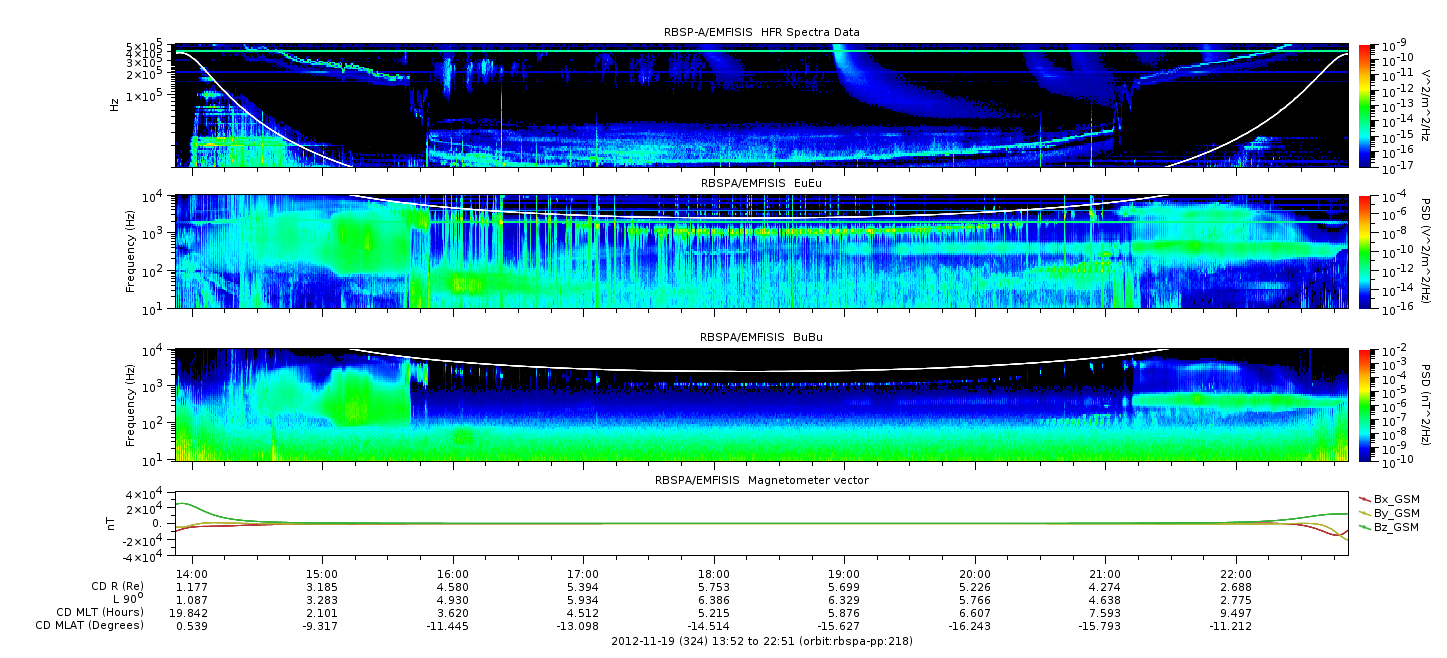Select the RBSPA/EMFISIS BuBu panel title
The width and height of the screenshot is (1447, 658).
pyautogui.click(x=761, y=338)
